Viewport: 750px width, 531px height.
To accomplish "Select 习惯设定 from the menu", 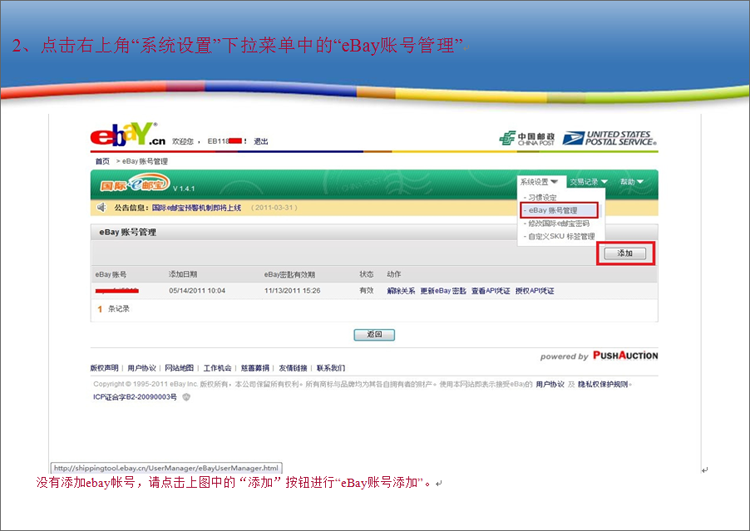I will pos(542,197).
